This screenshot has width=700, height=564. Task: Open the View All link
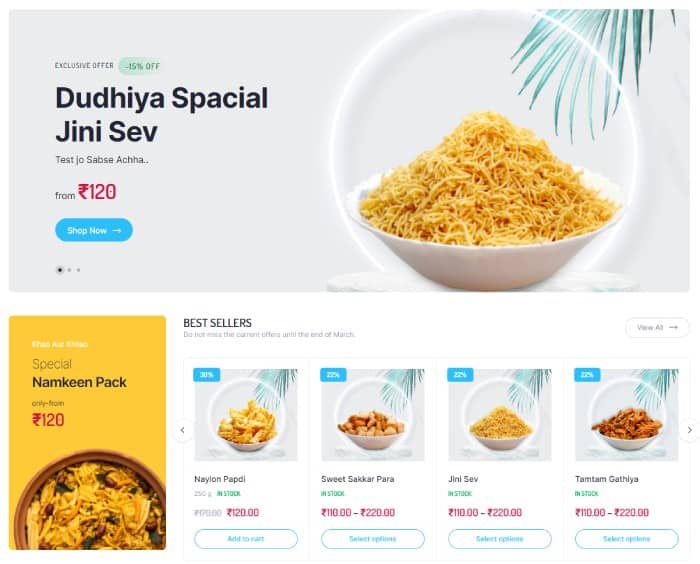pos(657,327)
